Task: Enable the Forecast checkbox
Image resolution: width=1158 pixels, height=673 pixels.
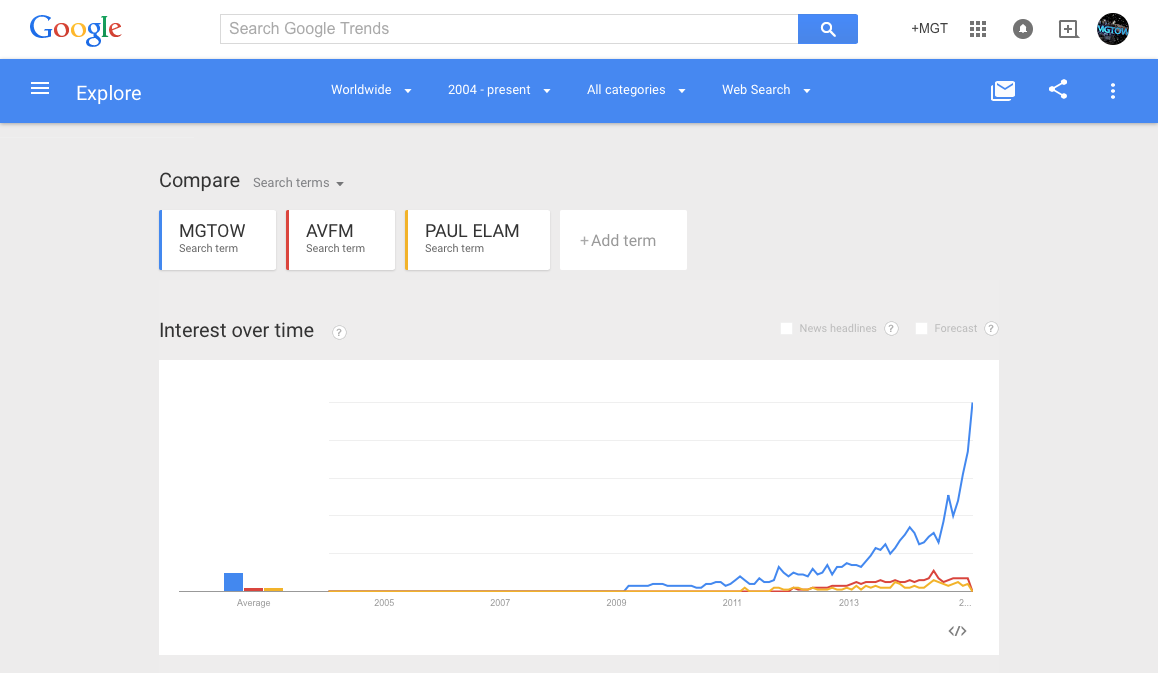Action: click(x=921, y=328)
